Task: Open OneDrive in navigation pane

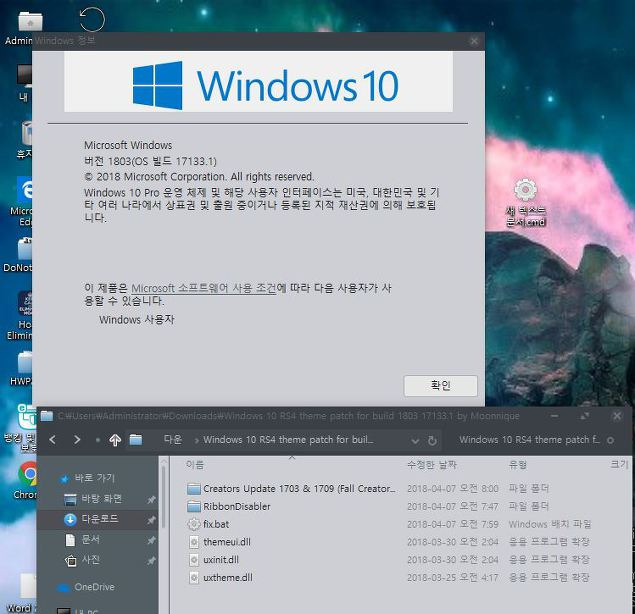Action: point(94,587)
